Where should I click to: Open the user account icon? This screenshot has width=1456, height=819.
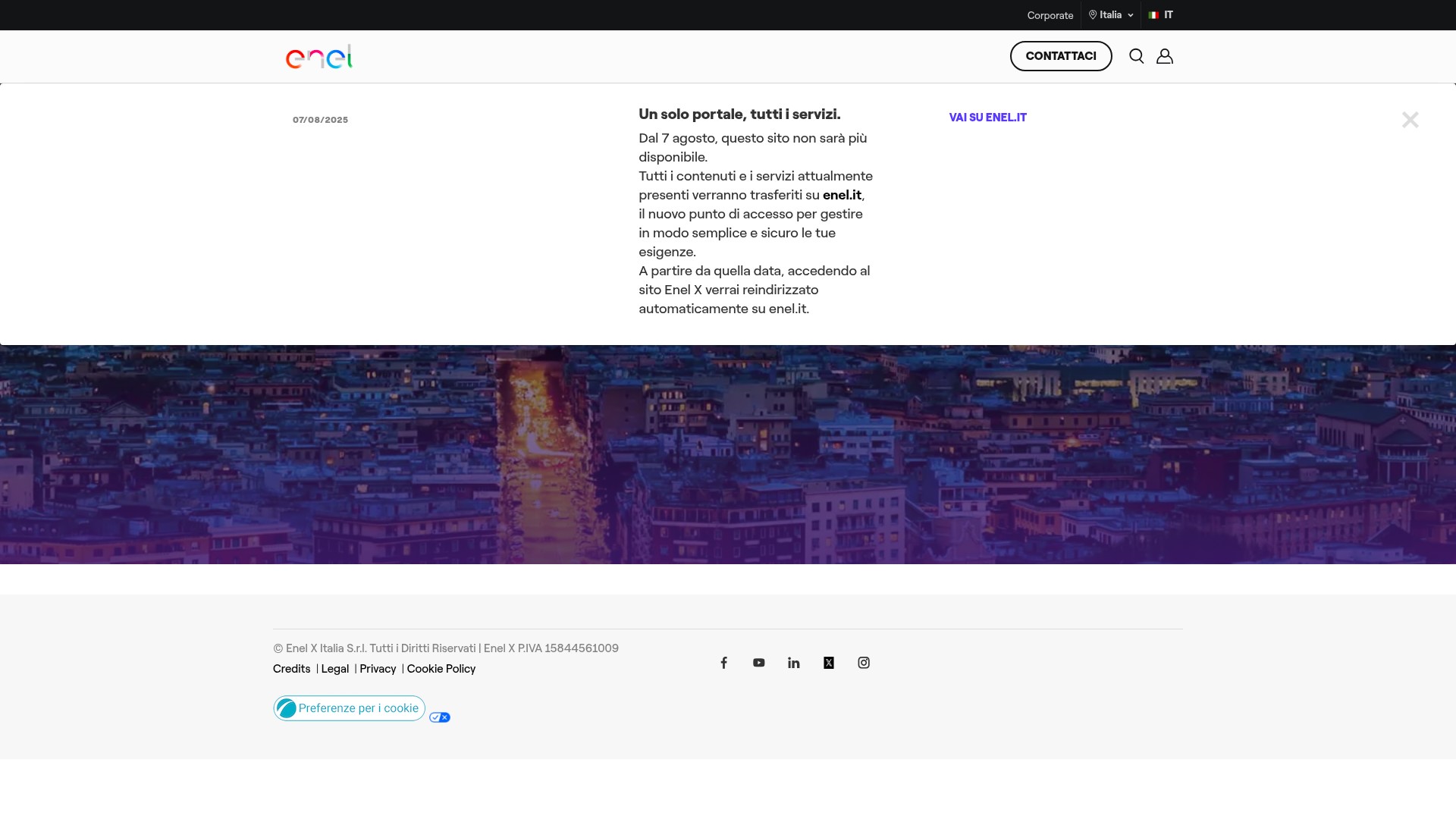click(1165, 56)
